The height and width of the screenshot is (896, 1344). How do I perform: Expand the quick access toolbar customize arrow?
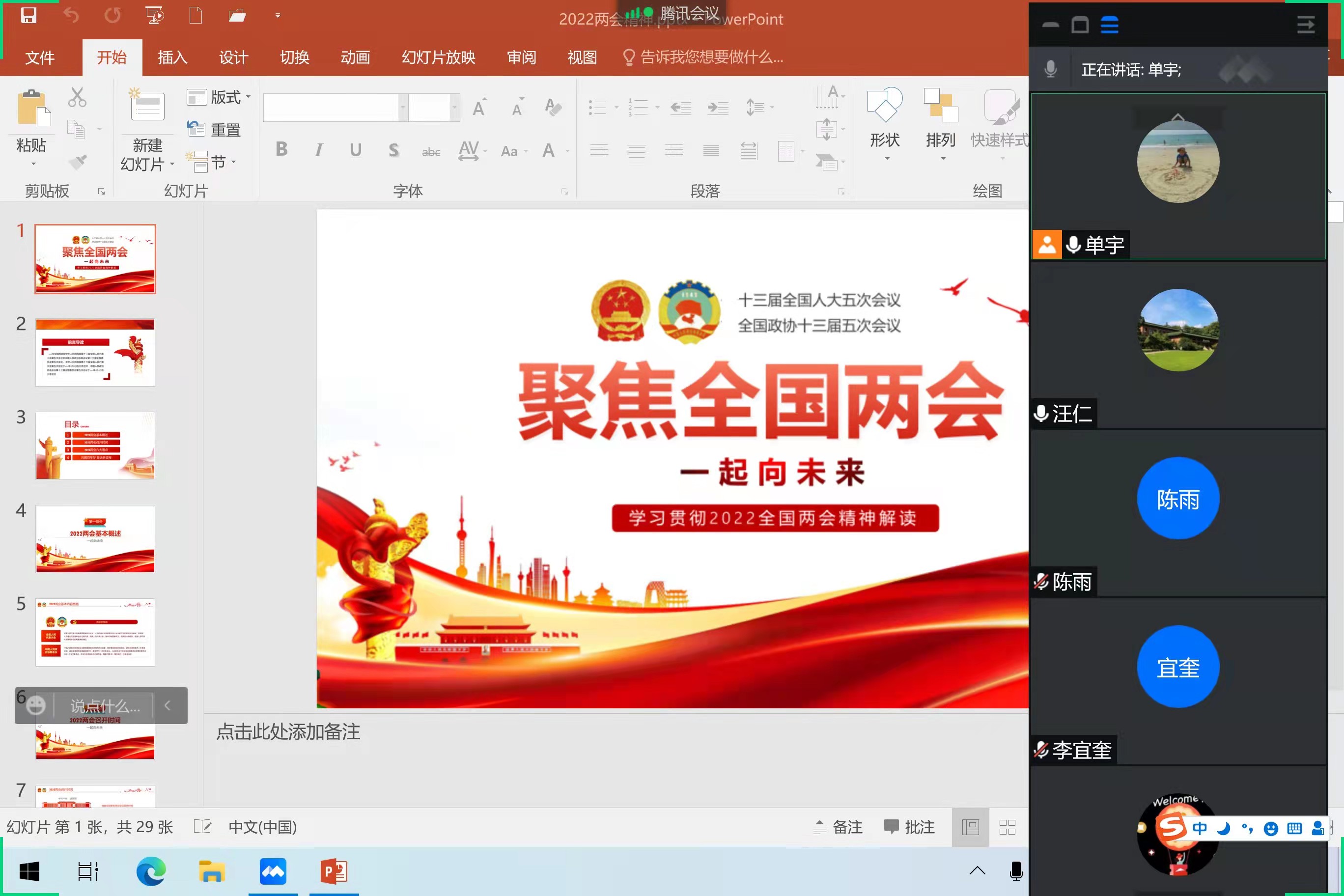[x=278, y=16]
